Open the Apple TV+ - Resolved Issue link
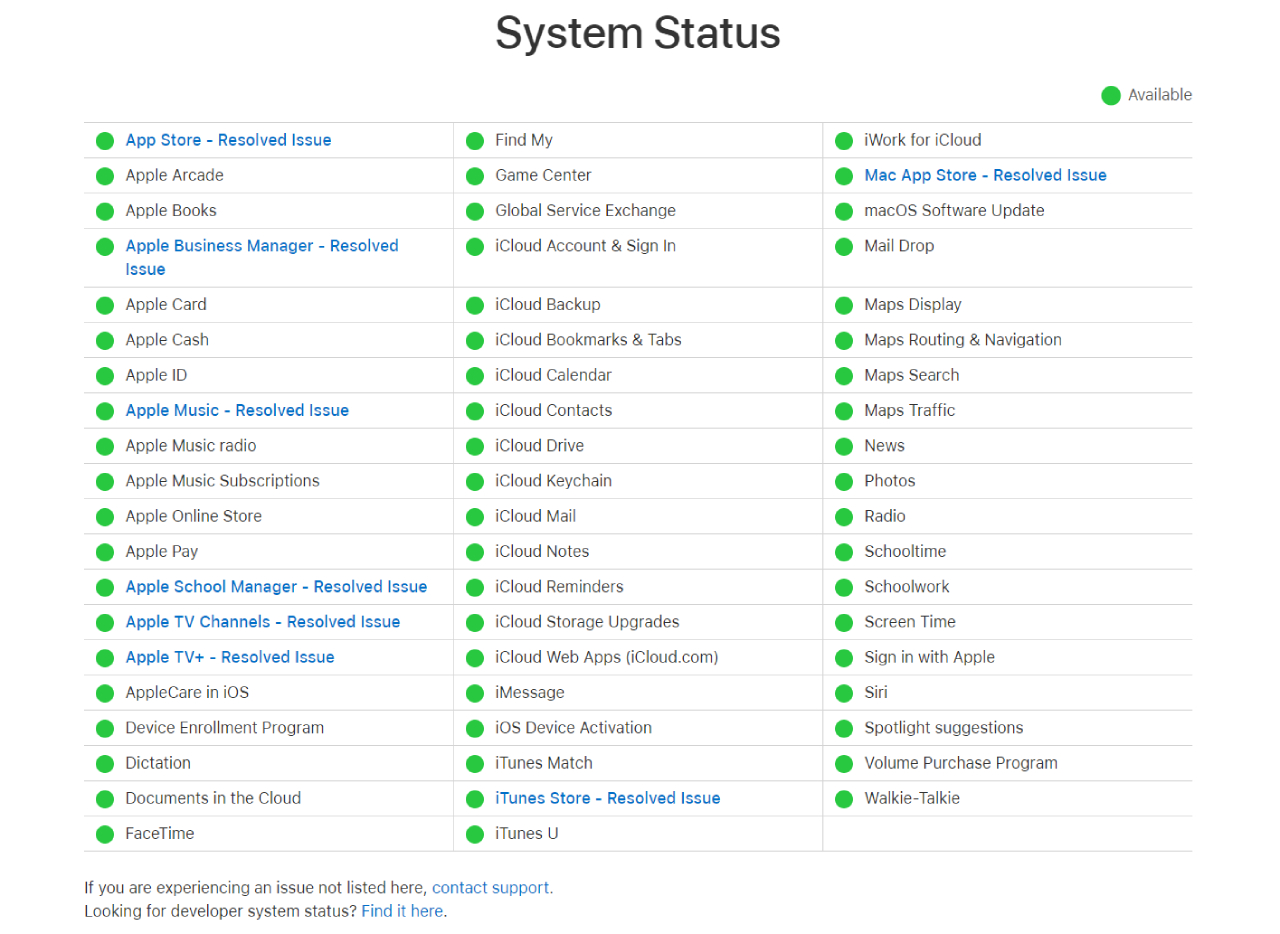Viewport: 1280px width, 934px height. (x=230, y=657)
